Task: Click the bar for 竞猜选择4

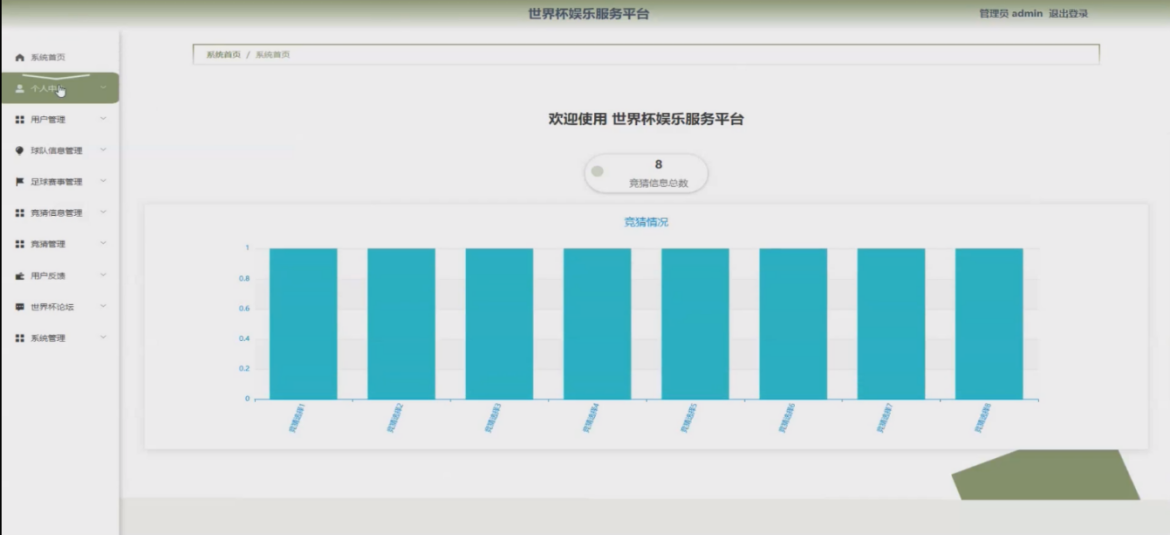Action: click(x=597, y=324)
